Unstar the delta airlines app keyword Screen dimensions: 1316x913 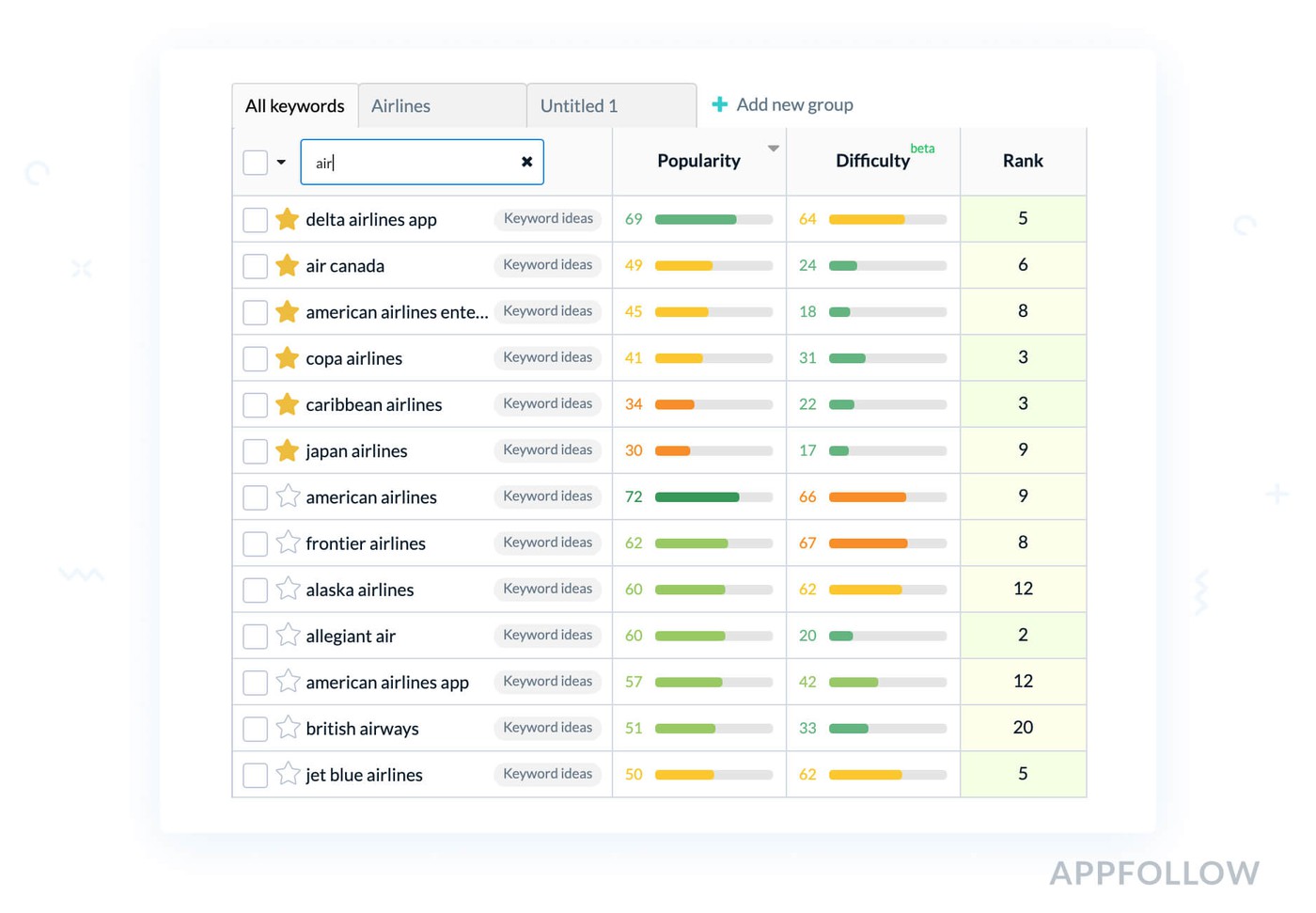(287, 219)
